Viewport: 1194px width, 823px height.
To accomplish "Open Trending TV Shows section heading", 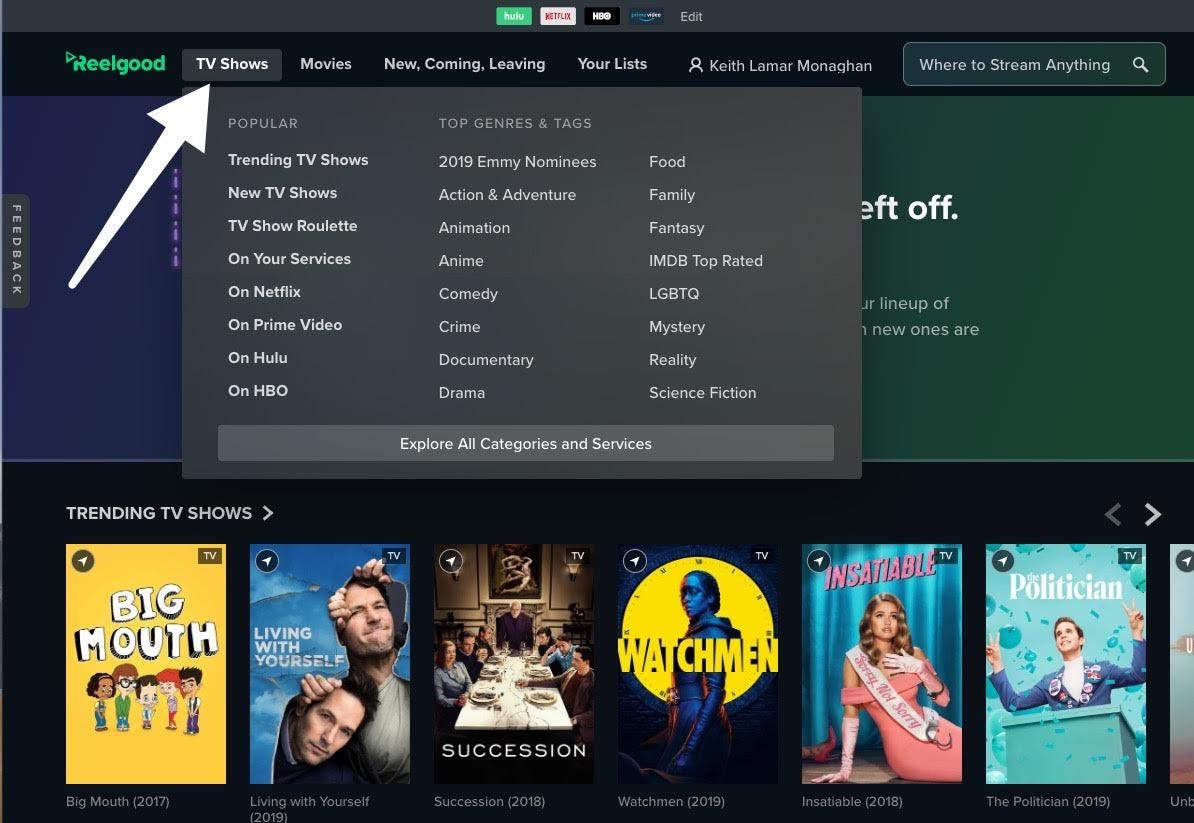I will pos(158,513).
